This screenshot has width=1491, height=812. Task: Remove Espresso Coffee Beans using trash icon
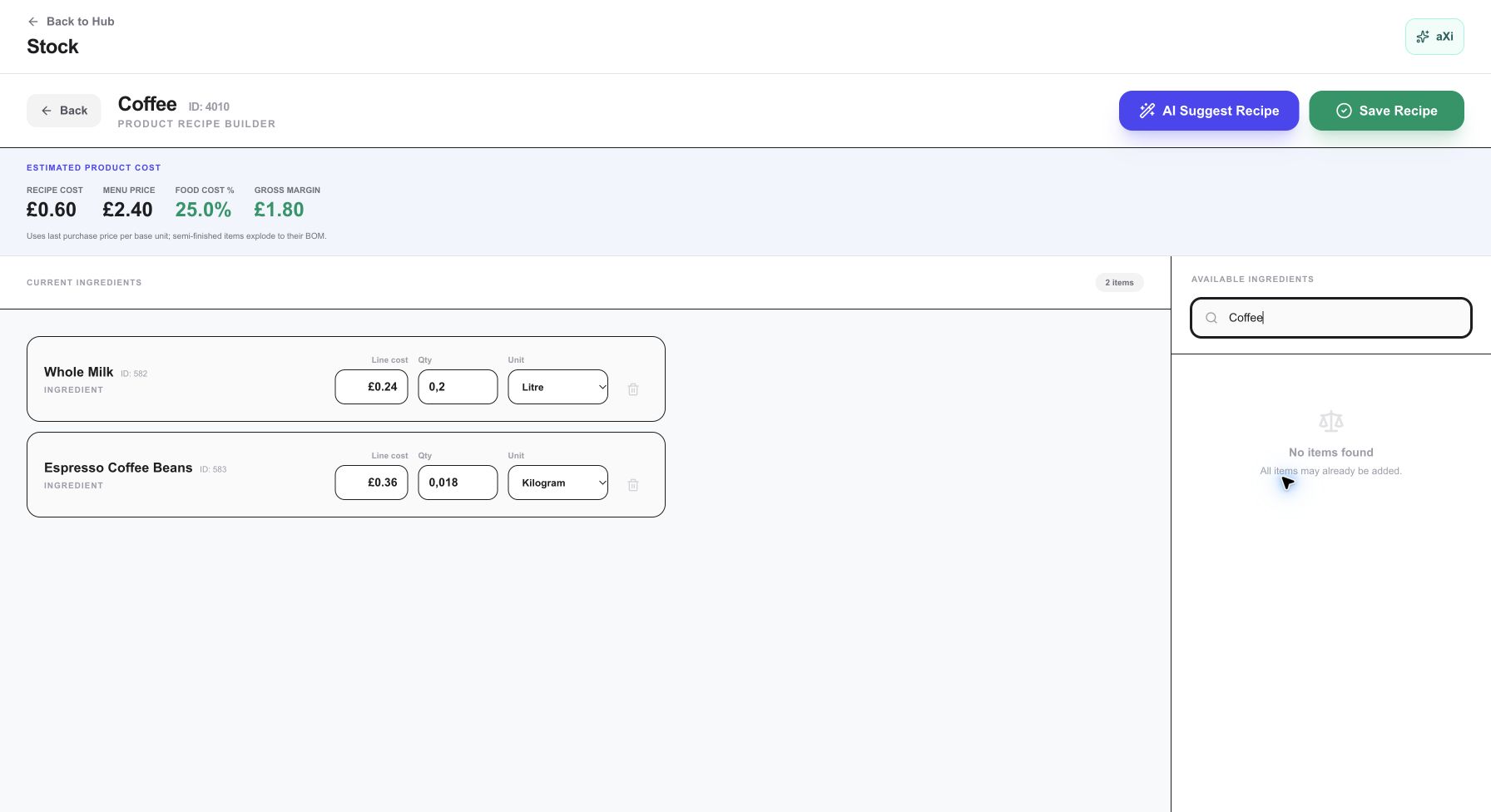click(x=633, y=485)
